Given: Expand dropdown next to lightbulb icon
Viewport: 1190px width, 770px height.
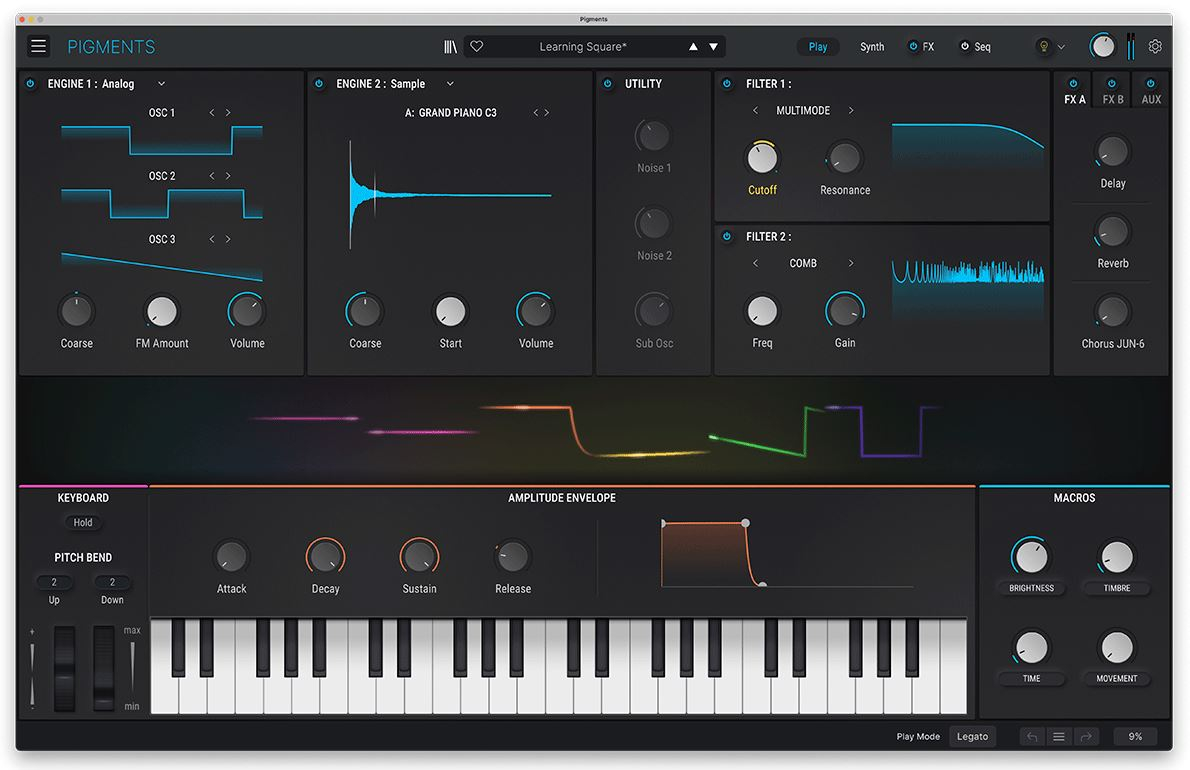Looking at the screenshot, I should click(1061, 47).
